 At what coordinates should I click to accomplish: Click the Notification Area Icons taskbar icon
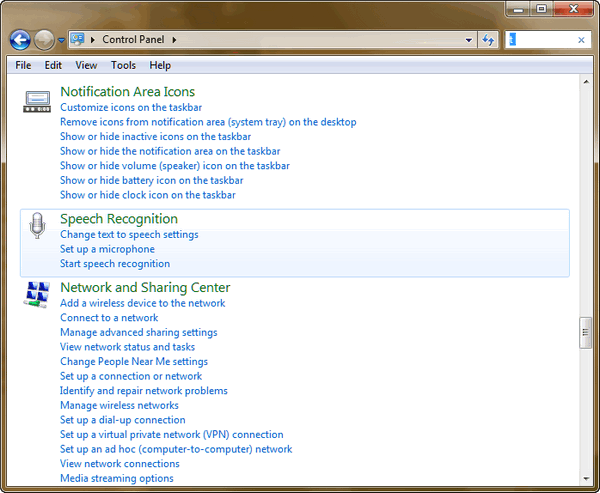[x=37, y=101]
